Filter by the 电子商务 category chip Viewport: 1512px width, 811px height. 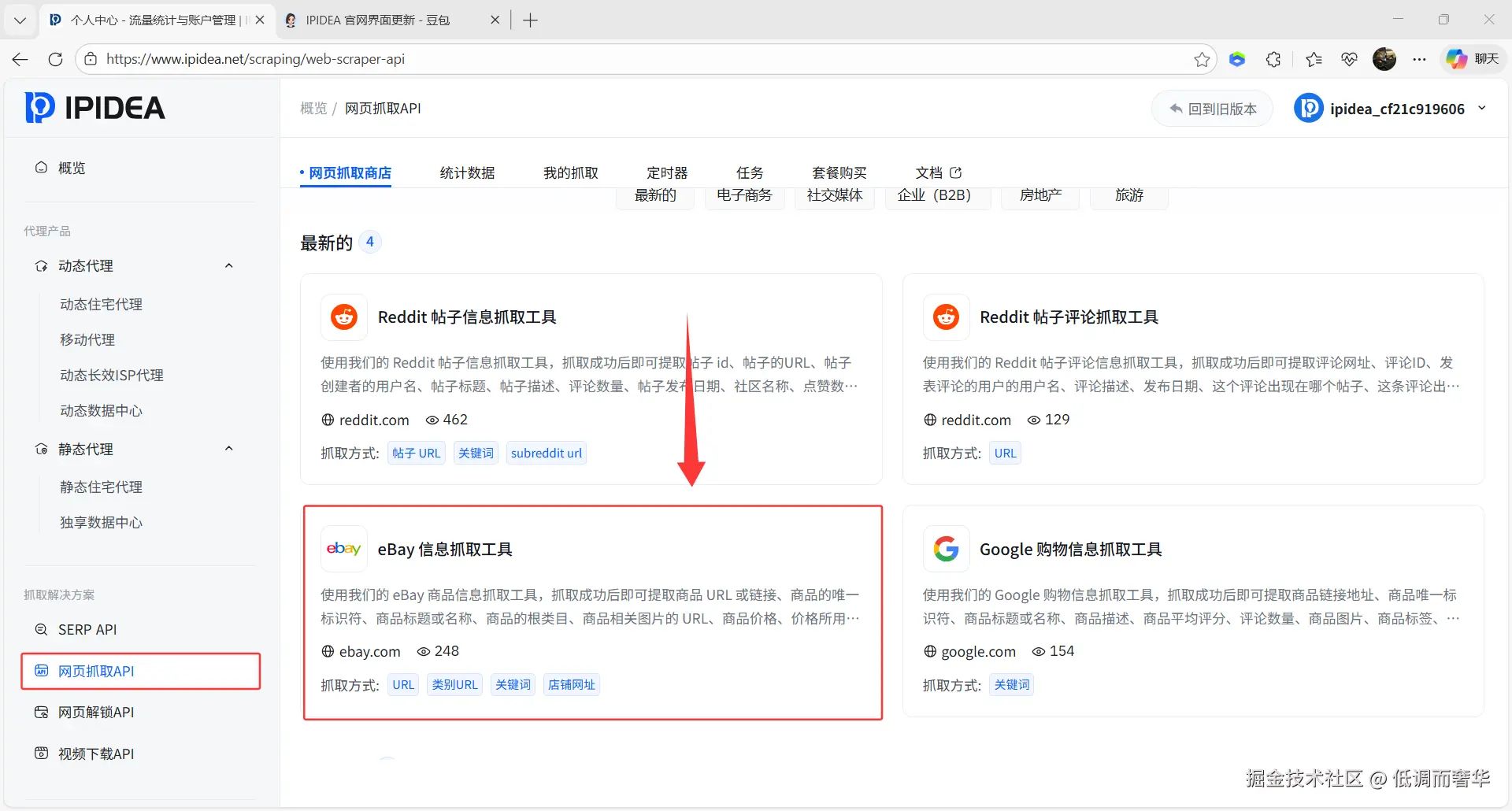[x=744, y=195]
